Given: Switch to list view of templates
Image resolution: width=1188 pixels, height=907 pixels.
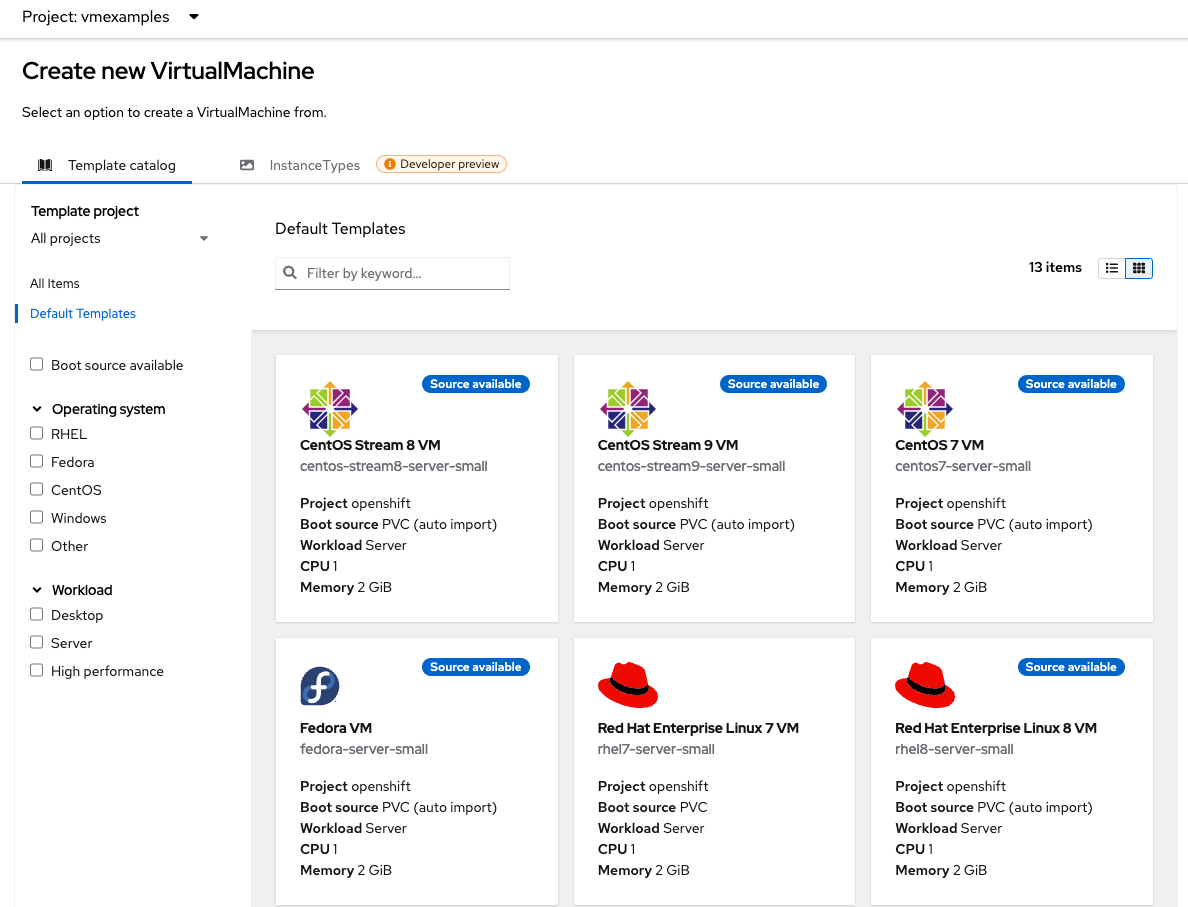Looking at the screenshot, I should (x=1112, y=268).
